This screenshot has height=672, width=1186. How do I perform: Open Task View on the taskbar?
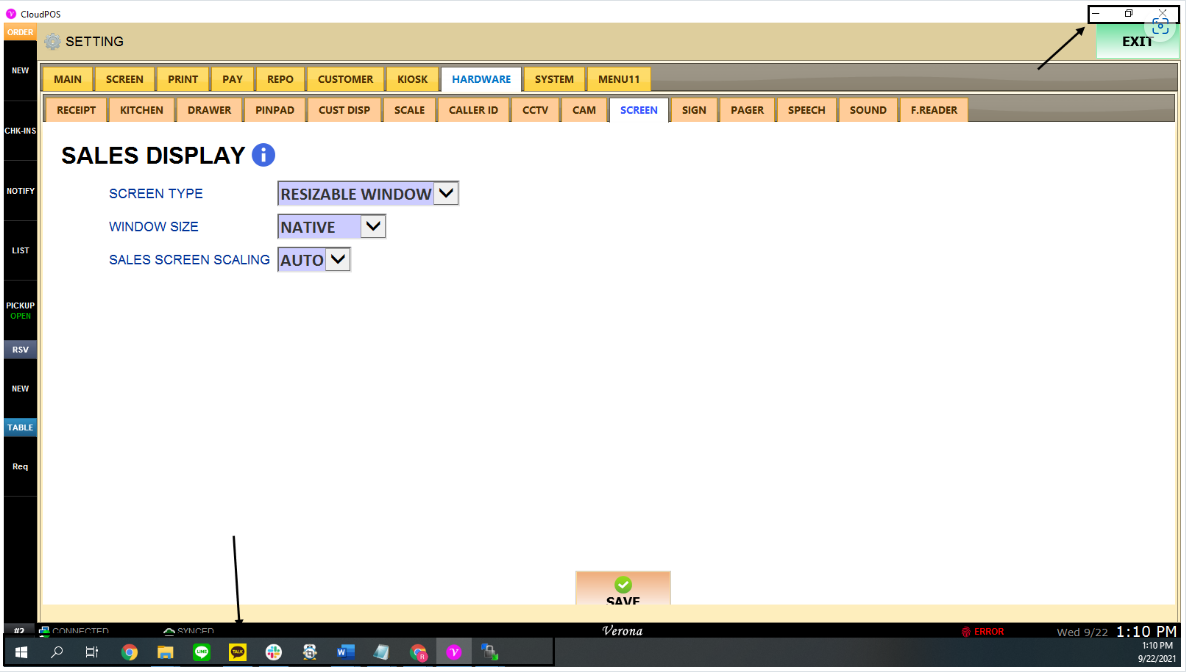coord(92,652)
